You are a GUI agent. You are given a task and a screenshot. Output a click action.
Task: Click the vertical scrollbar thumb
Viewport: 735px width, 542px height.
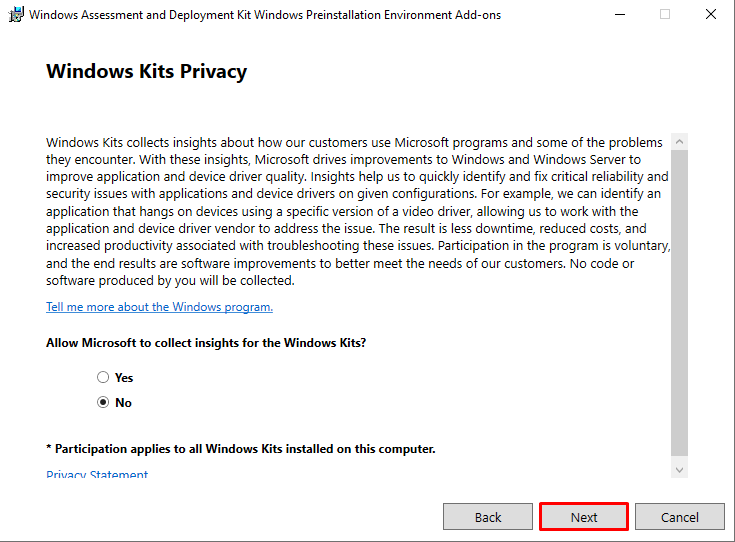[679, 303]
